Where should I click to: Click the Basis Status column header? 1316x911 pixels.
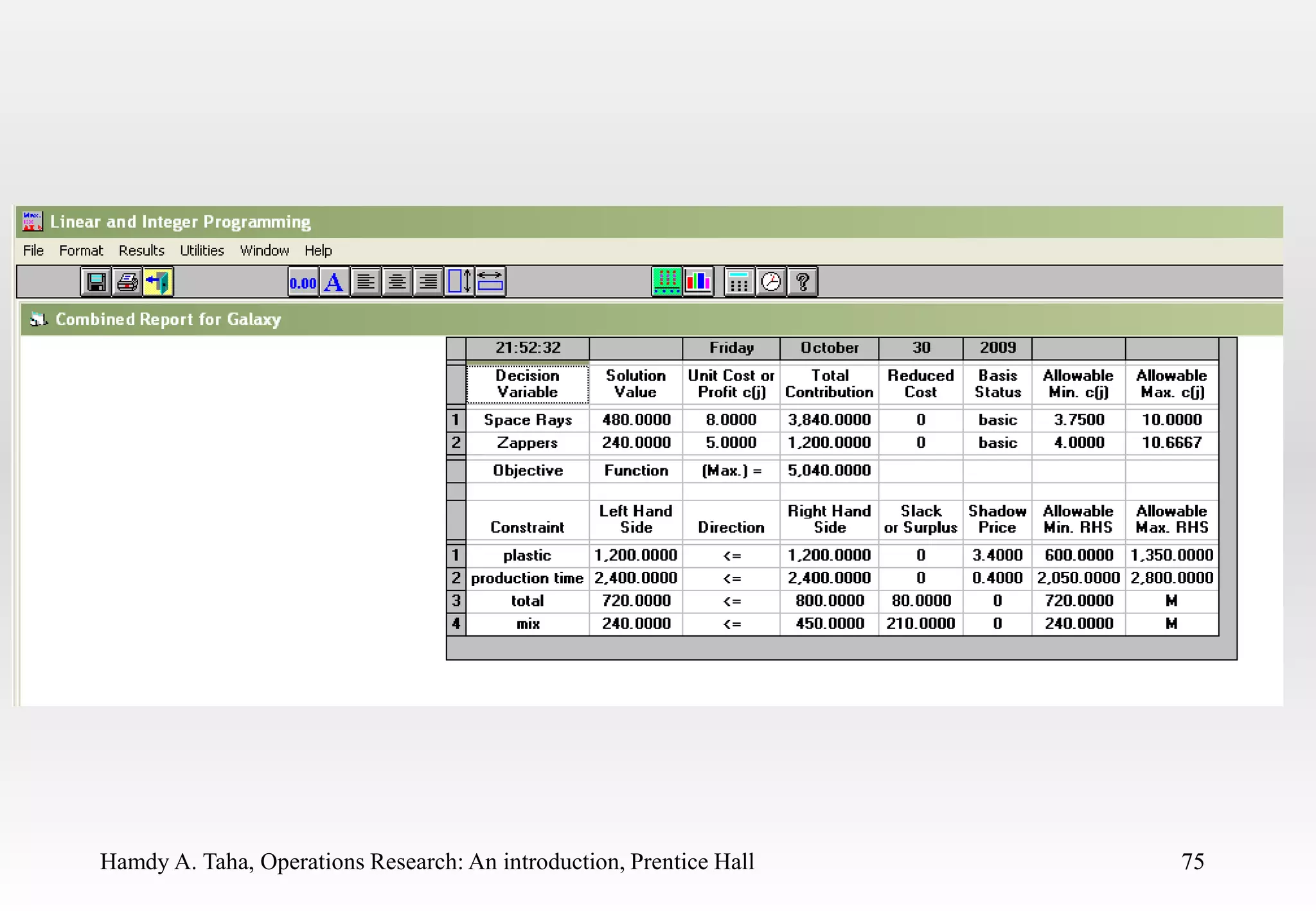coord(997,384)
